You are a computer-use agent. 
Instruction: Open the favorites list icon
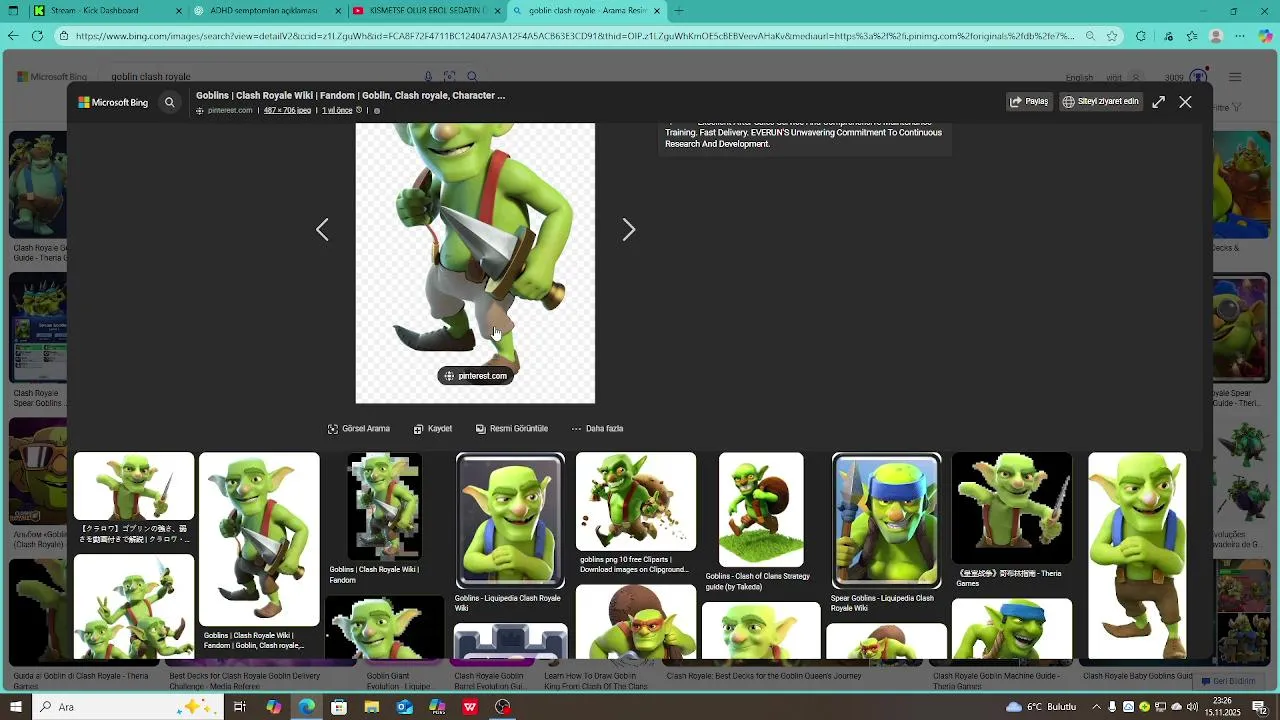pyautogui.click(x=1192, y=36)
